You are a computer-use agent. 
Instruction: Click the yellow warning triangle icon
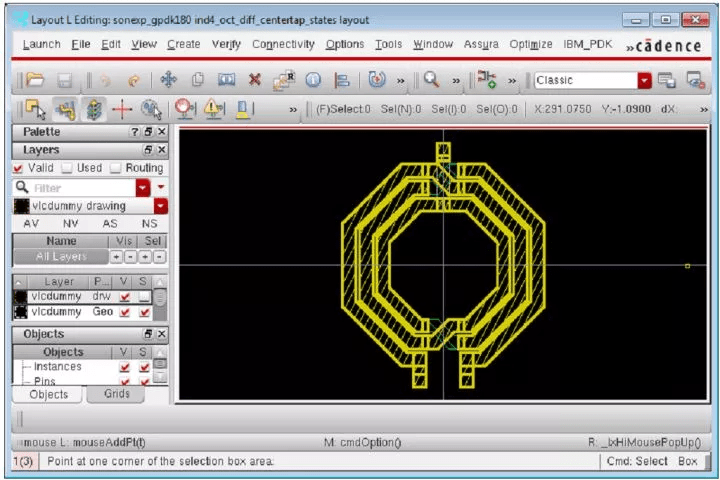(214, 110)
